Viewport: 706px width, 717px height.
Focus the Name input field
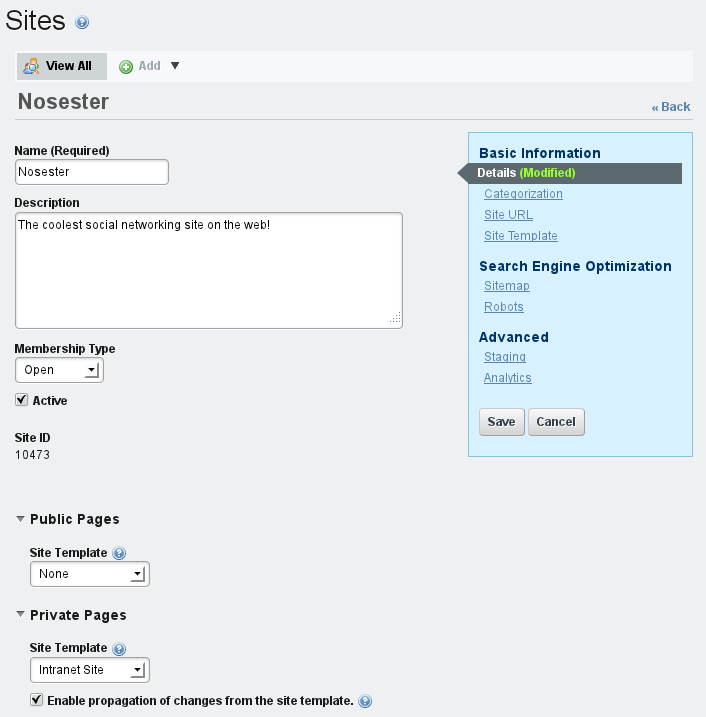pyautogui.click(x=92, y=172)
